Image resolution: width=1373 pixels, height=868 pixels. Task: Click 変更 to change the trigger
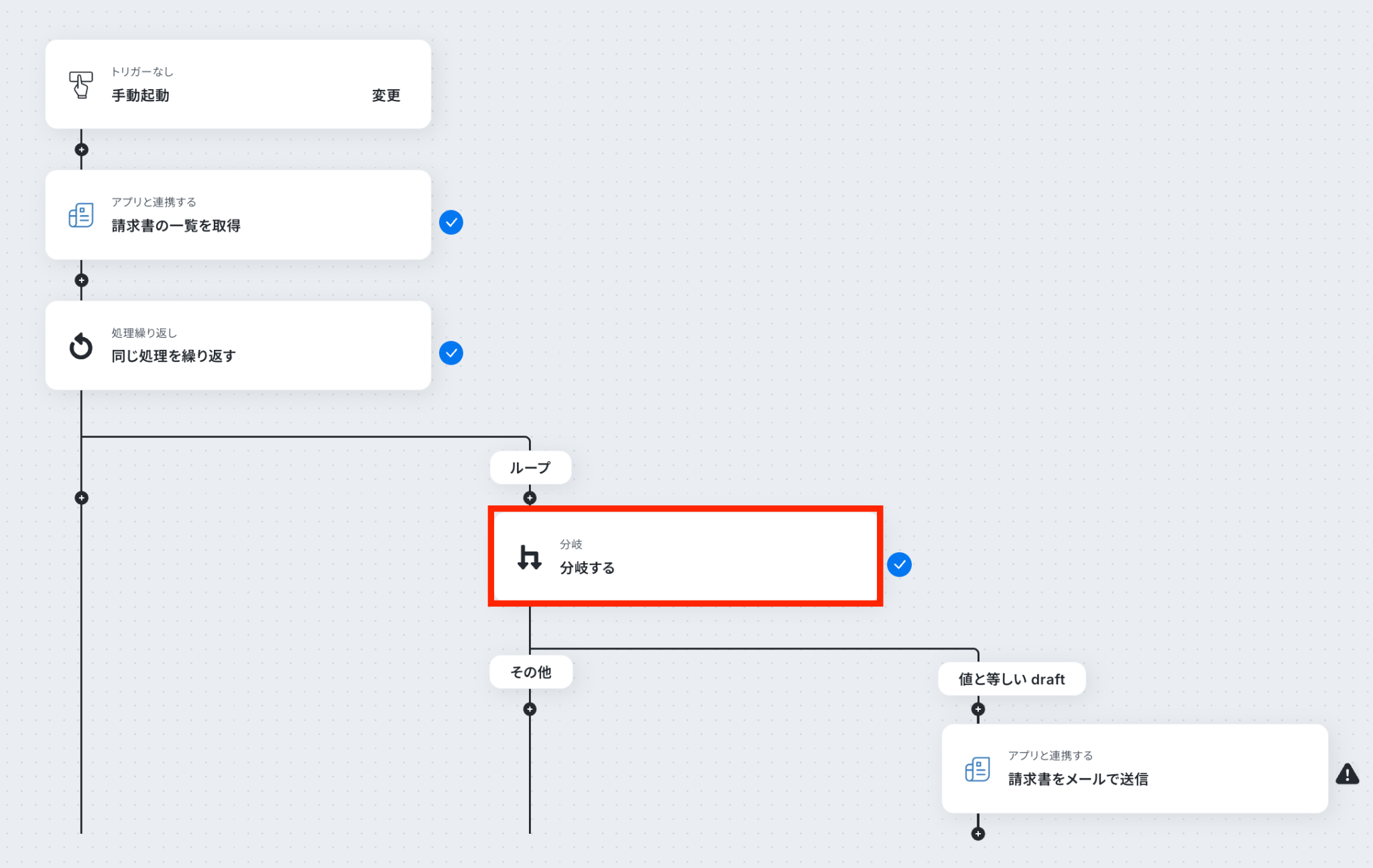click(x=386, y=95)
